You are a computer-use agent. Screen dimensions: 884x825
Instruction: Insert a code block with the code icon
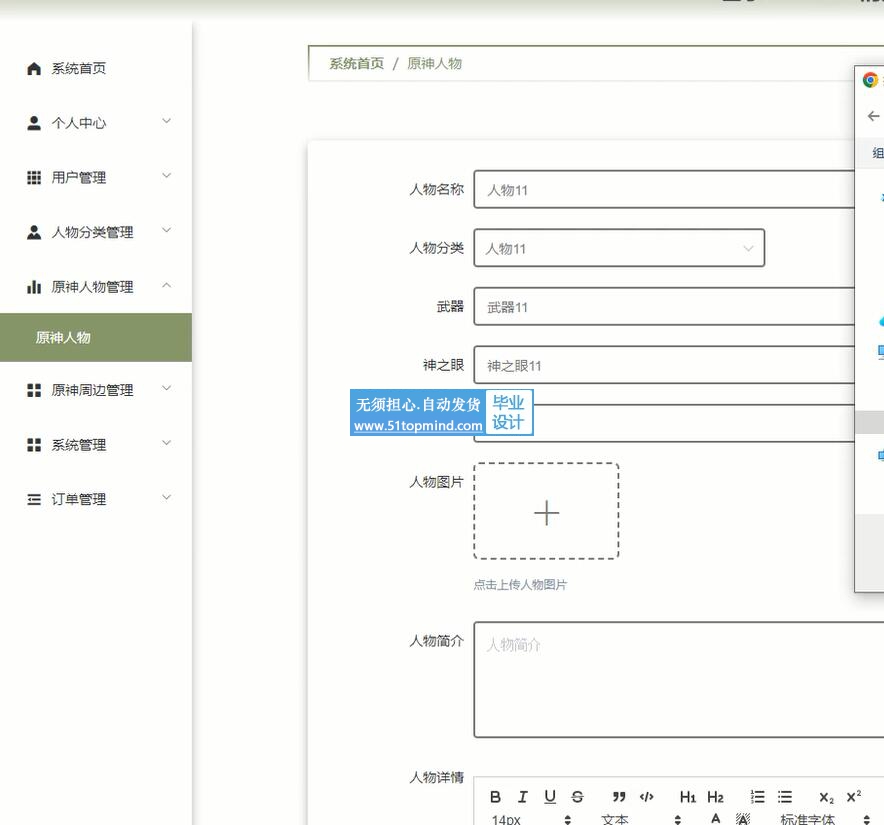(647, 797)
